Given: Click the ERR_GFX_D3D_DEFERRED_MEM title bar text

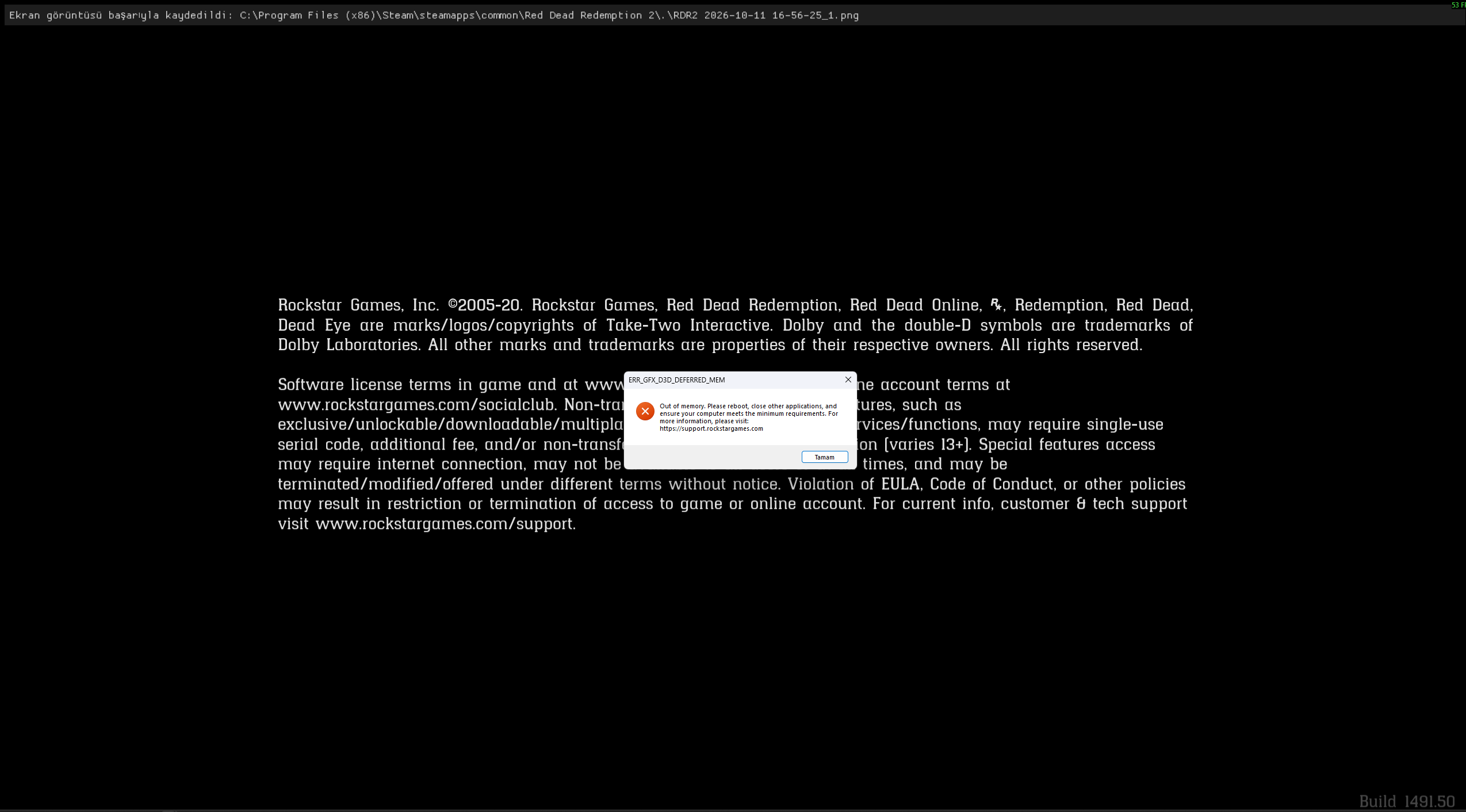Looking at the screenshot, I should coord(676,380).
